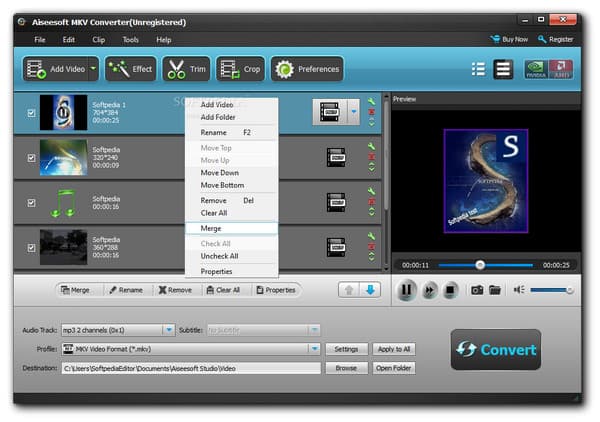Click the blue move-down arrow button
Screen dimensions: 600x422
(370, 290)
